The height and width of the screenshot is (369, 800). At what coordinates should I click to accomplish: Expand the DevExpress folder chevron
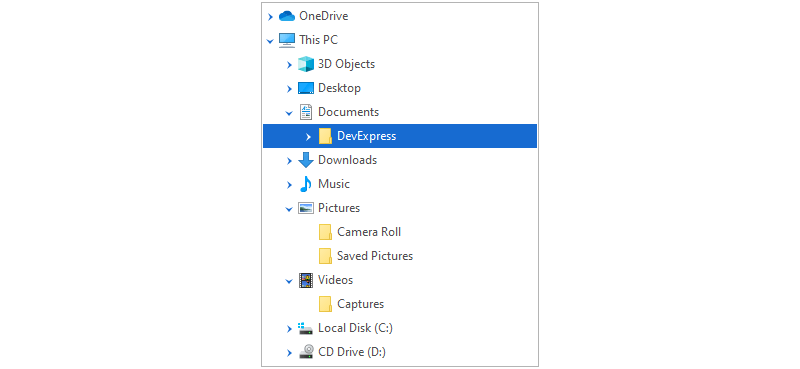coord(308,137)
